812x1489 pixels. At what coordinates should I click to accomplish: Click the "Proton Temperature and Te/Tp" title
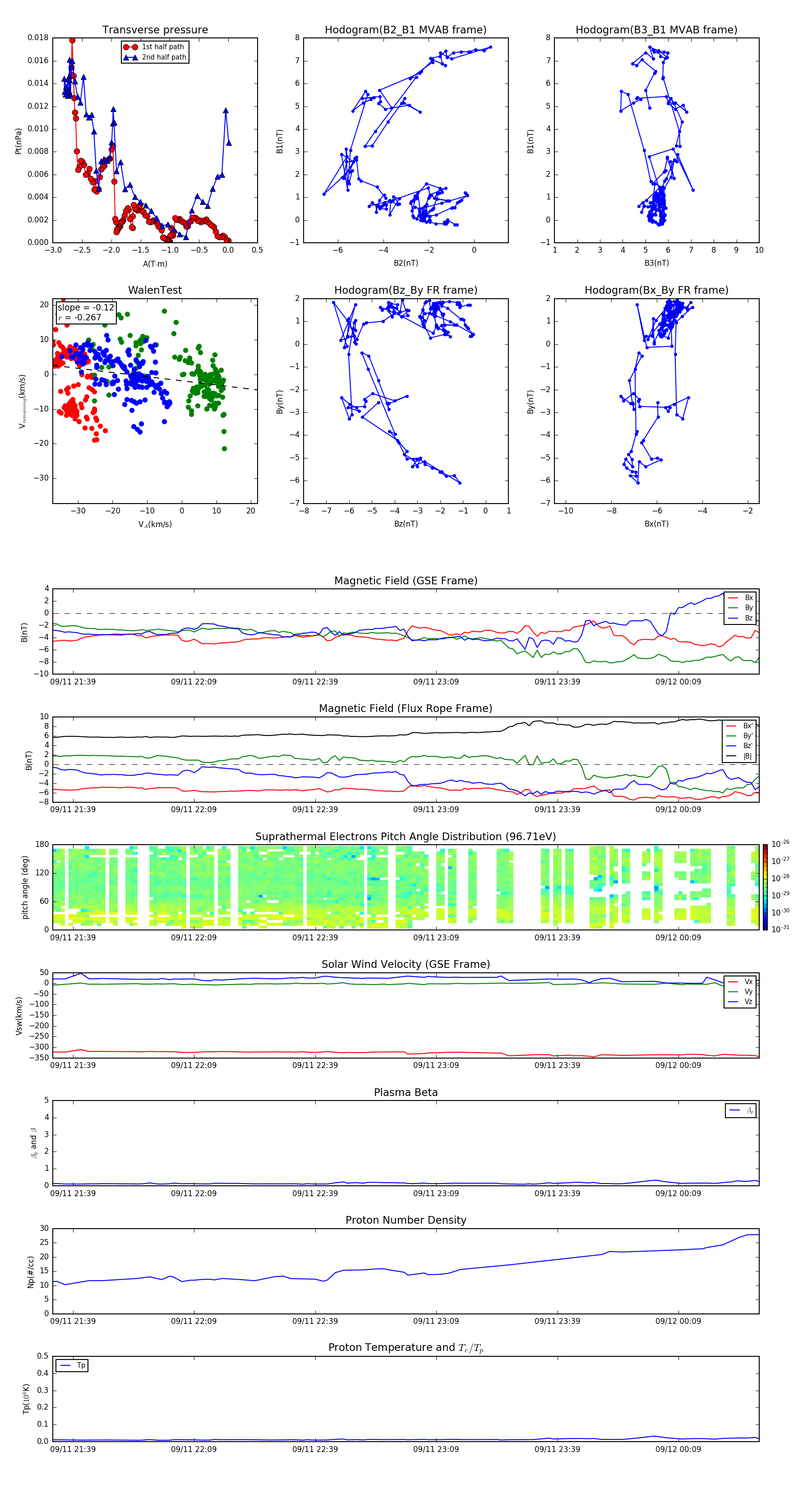pos(406,1348)
